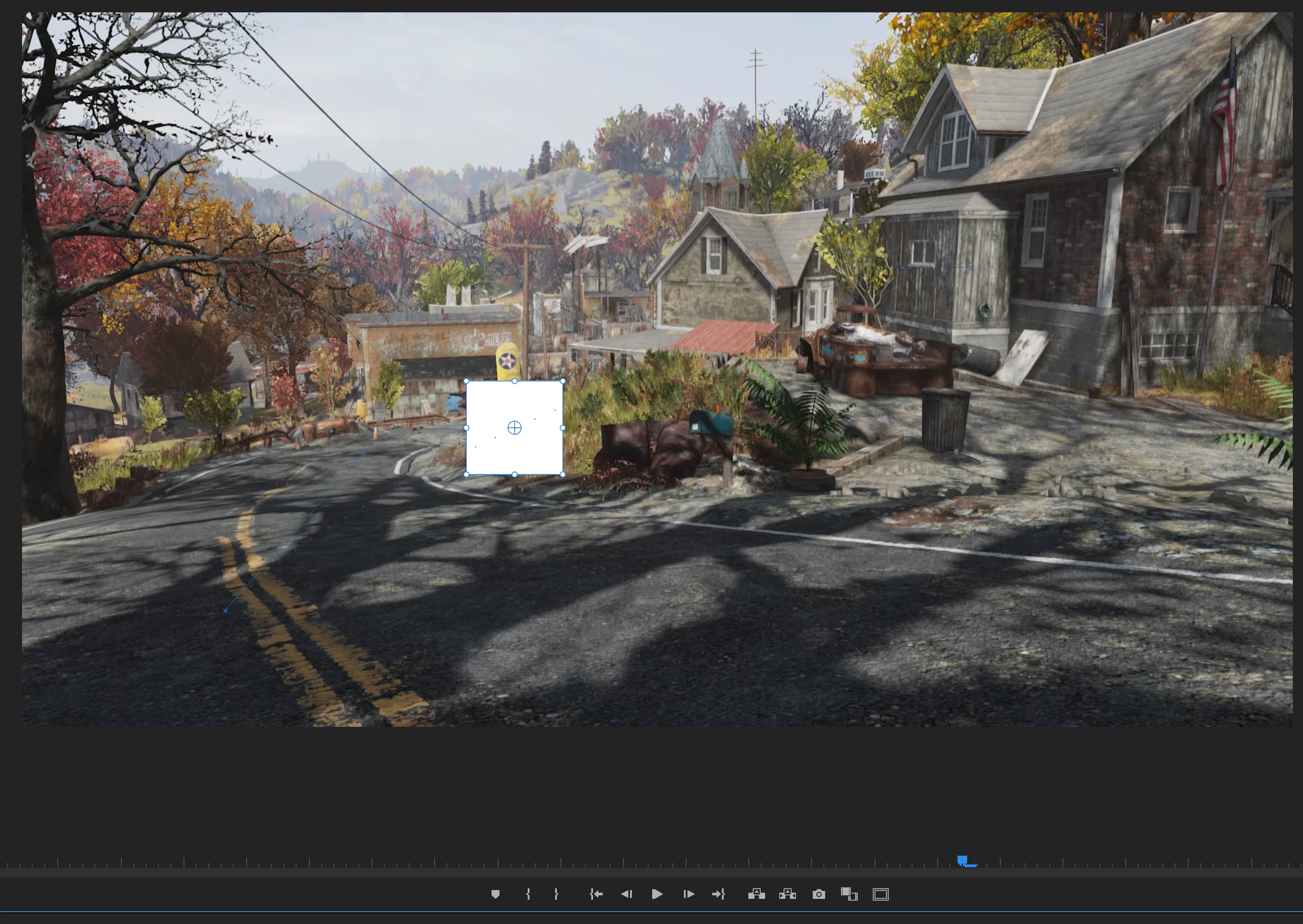
Task: Jump to the Out point
Action: click(x=718, y=894)
